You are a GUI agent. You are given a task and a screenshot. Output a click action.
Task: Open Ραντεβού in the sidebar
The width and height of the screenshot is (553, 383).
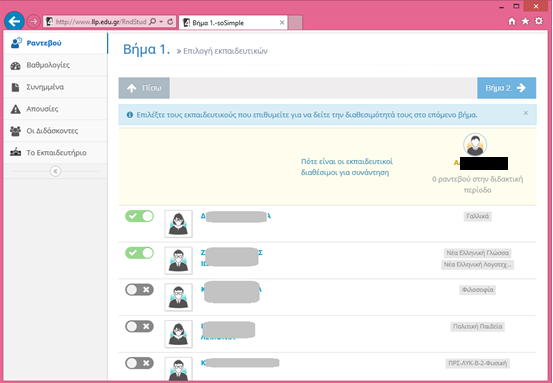(x=56, y=43)
